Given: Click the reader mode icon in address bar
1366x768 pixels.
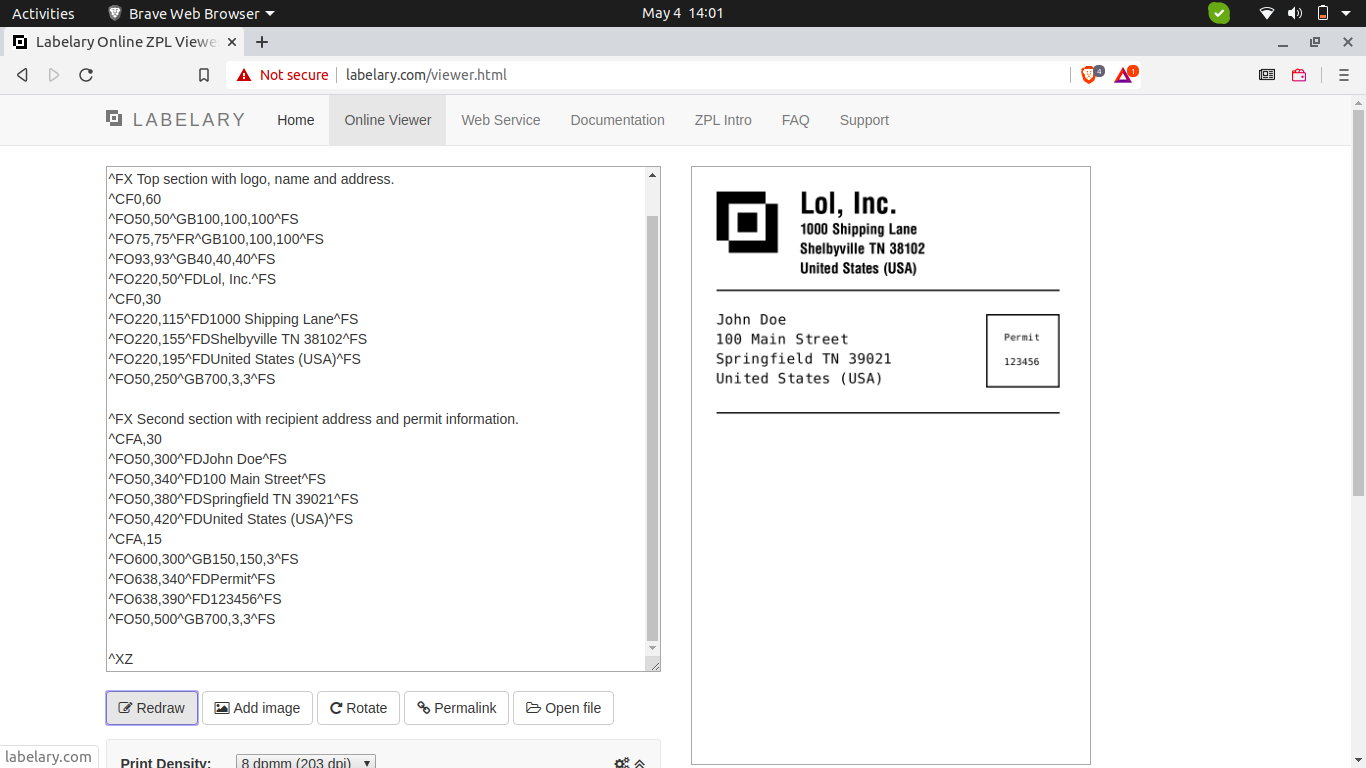Looking at the screenshot, I should pos(1266,74).
